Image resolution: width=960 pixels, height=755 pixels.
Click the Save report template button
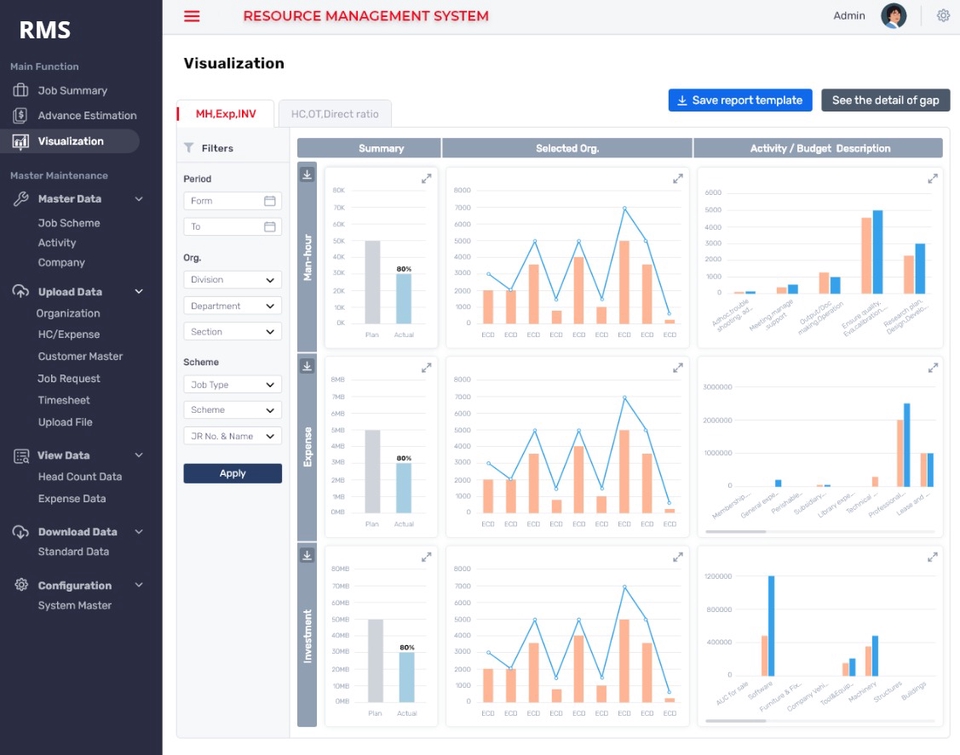tap(740, 100)
